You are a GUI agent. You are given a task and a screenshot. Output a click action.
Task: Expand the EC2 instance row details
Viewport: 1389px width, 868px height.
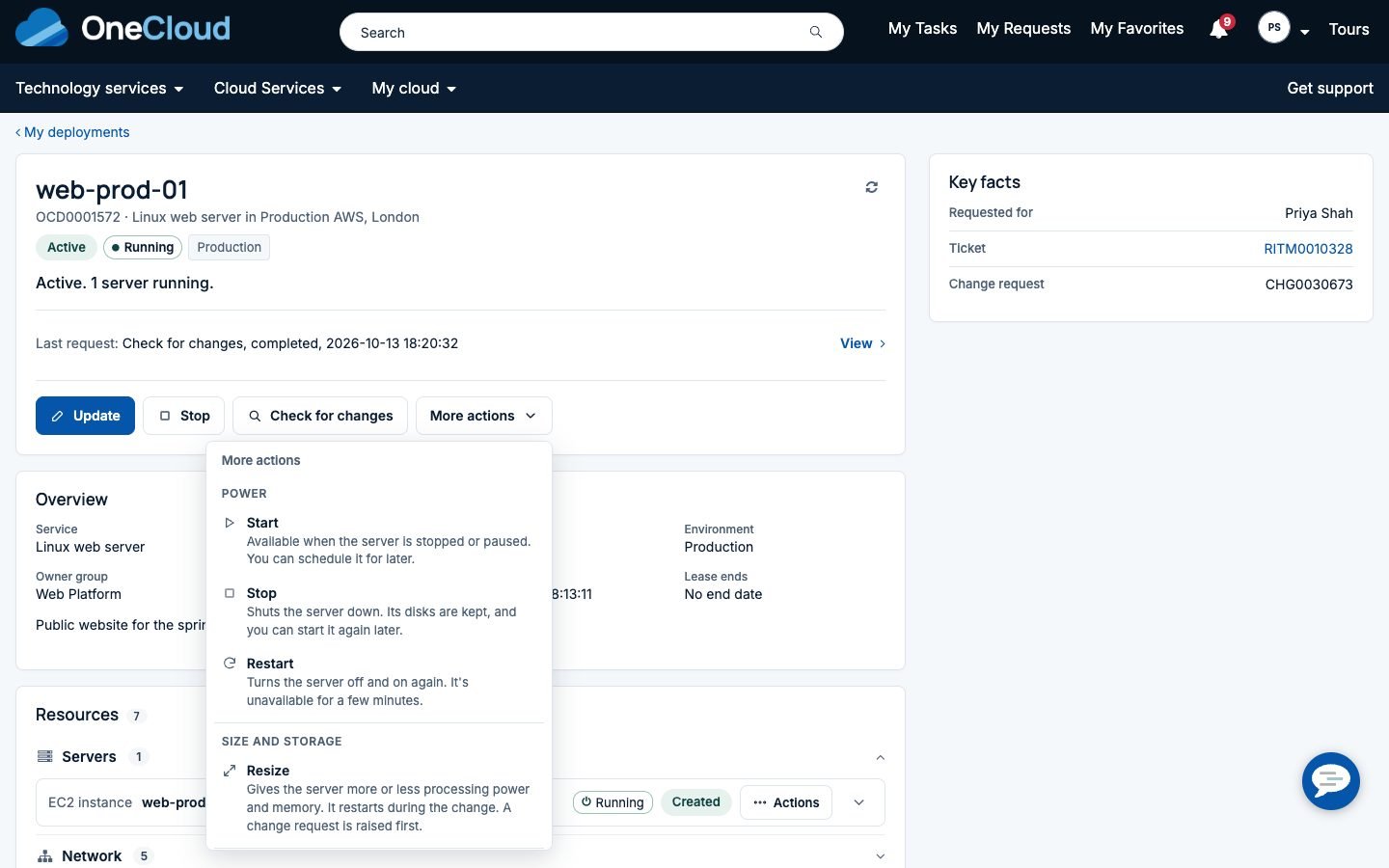[x=858, y=802]
